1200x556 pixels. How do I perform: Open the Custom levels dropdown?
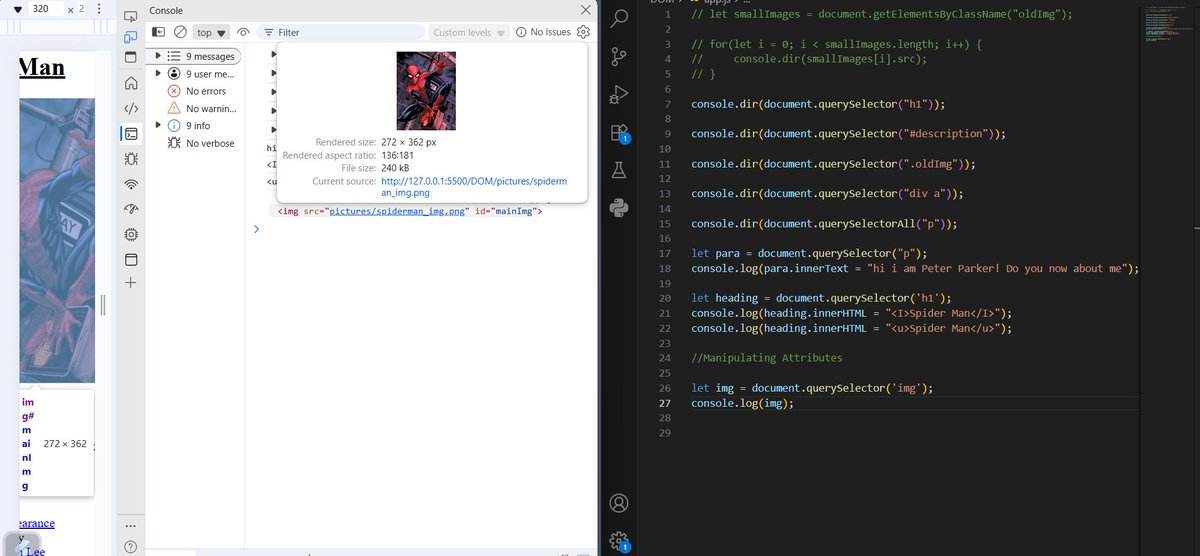pyautogui.click(x=470, y=32)
